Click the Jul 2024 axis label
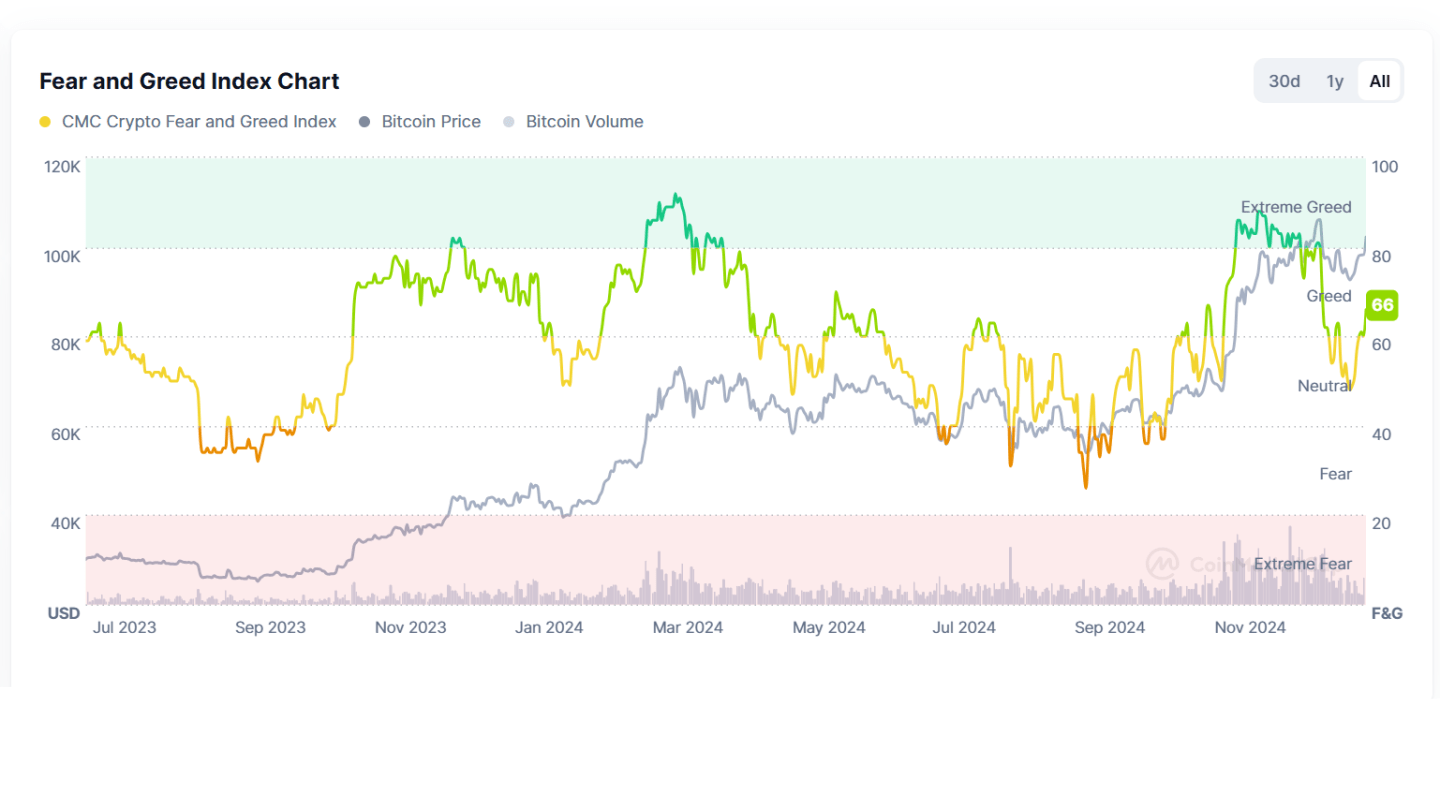 click(964, 628)
